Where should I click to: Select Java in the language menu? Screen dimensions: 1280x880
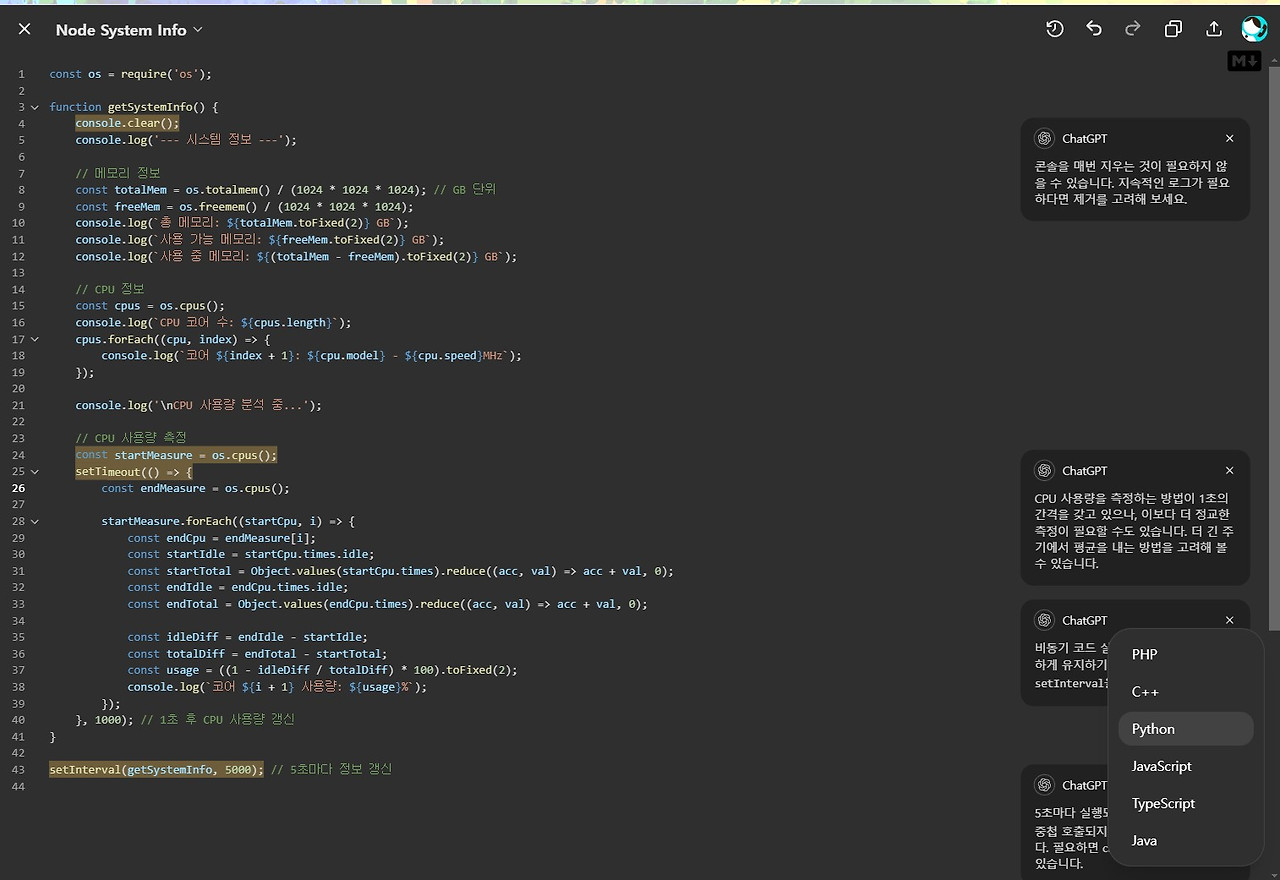[x=1186, y=841]
